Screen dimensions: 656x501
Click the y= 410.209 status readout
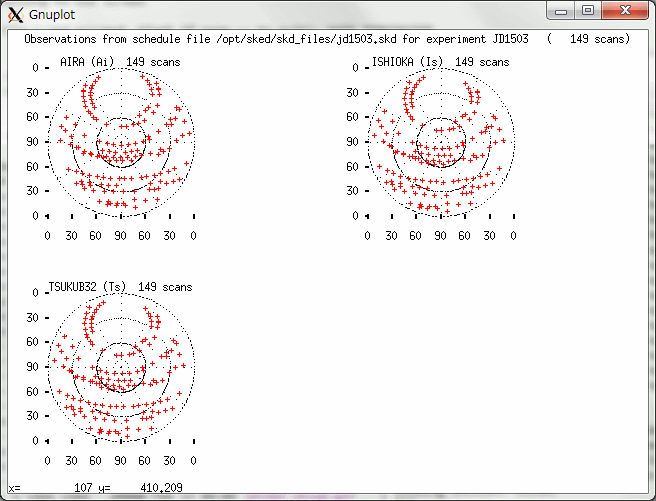click(141, 488)
